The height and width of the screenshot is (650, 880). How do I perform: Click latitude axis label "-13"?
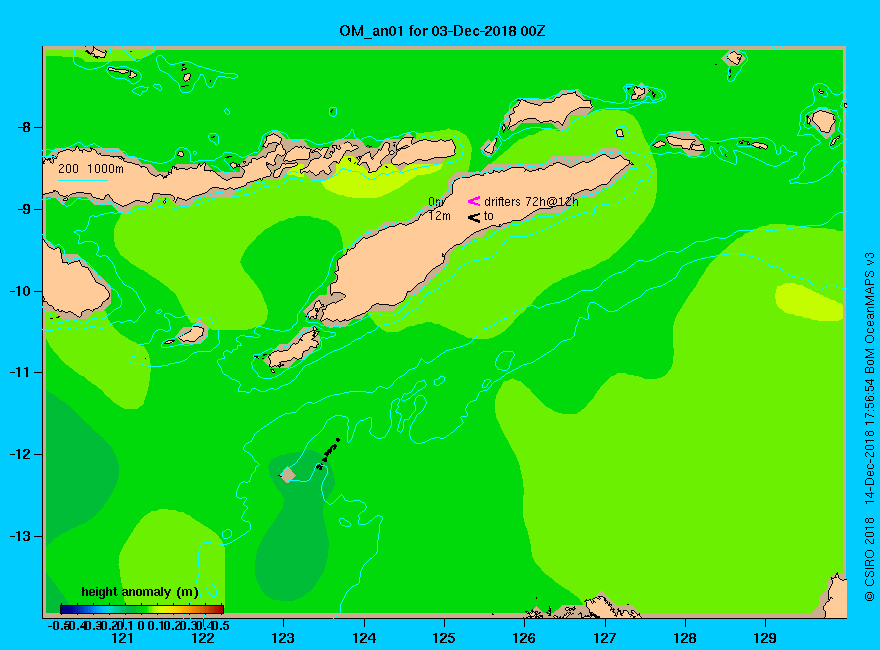pos(20,536)
